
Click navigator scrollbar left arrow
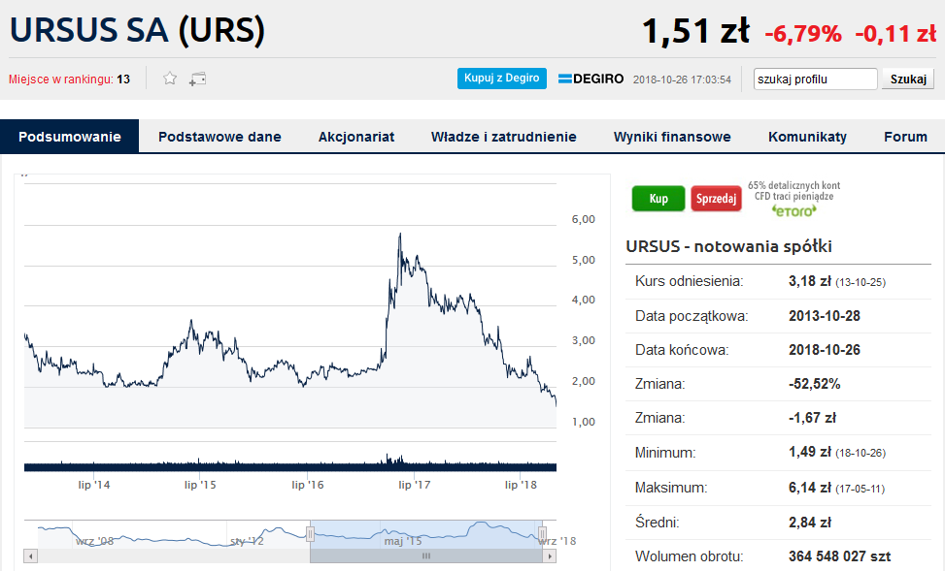tap(31, 556)
